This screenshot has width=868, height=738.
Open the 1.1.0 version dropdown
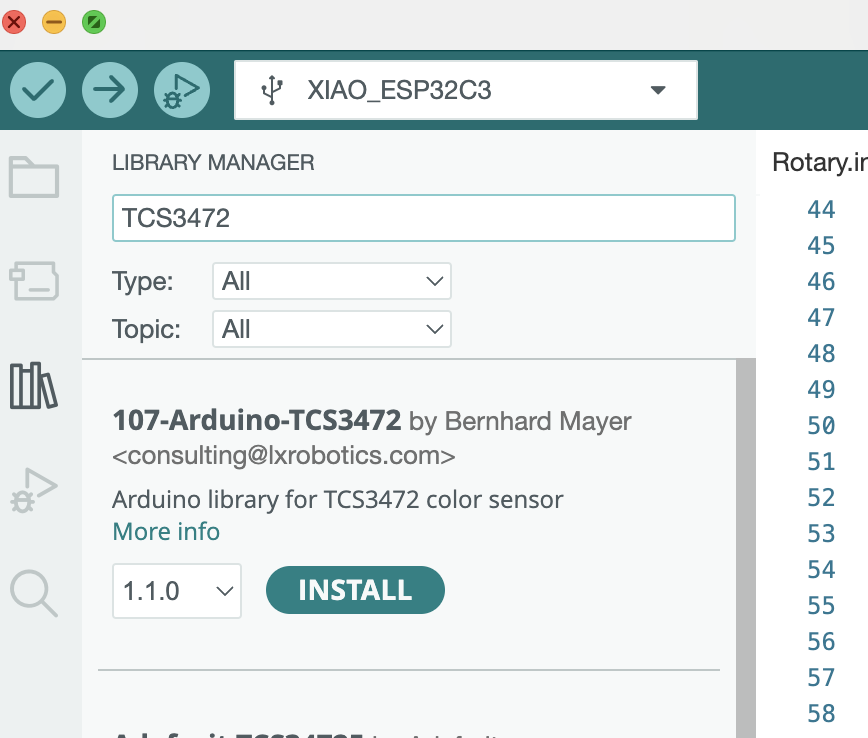pos(177,591)
